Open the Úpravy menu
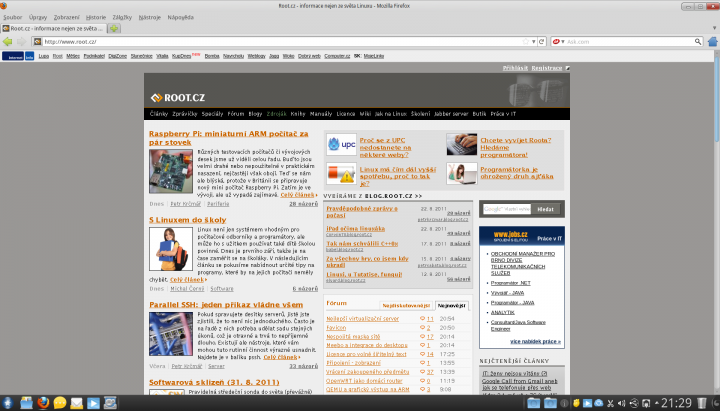Screen dimensions: 720x411 coord(38,17)
